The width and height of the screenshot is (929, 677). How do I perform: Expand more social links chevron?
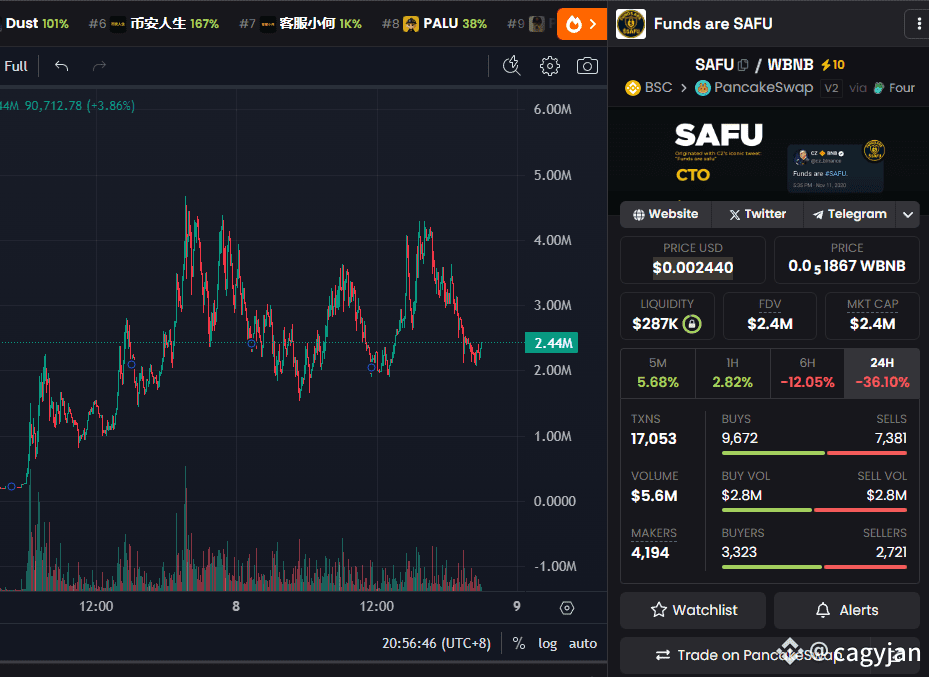coord(908,214)
